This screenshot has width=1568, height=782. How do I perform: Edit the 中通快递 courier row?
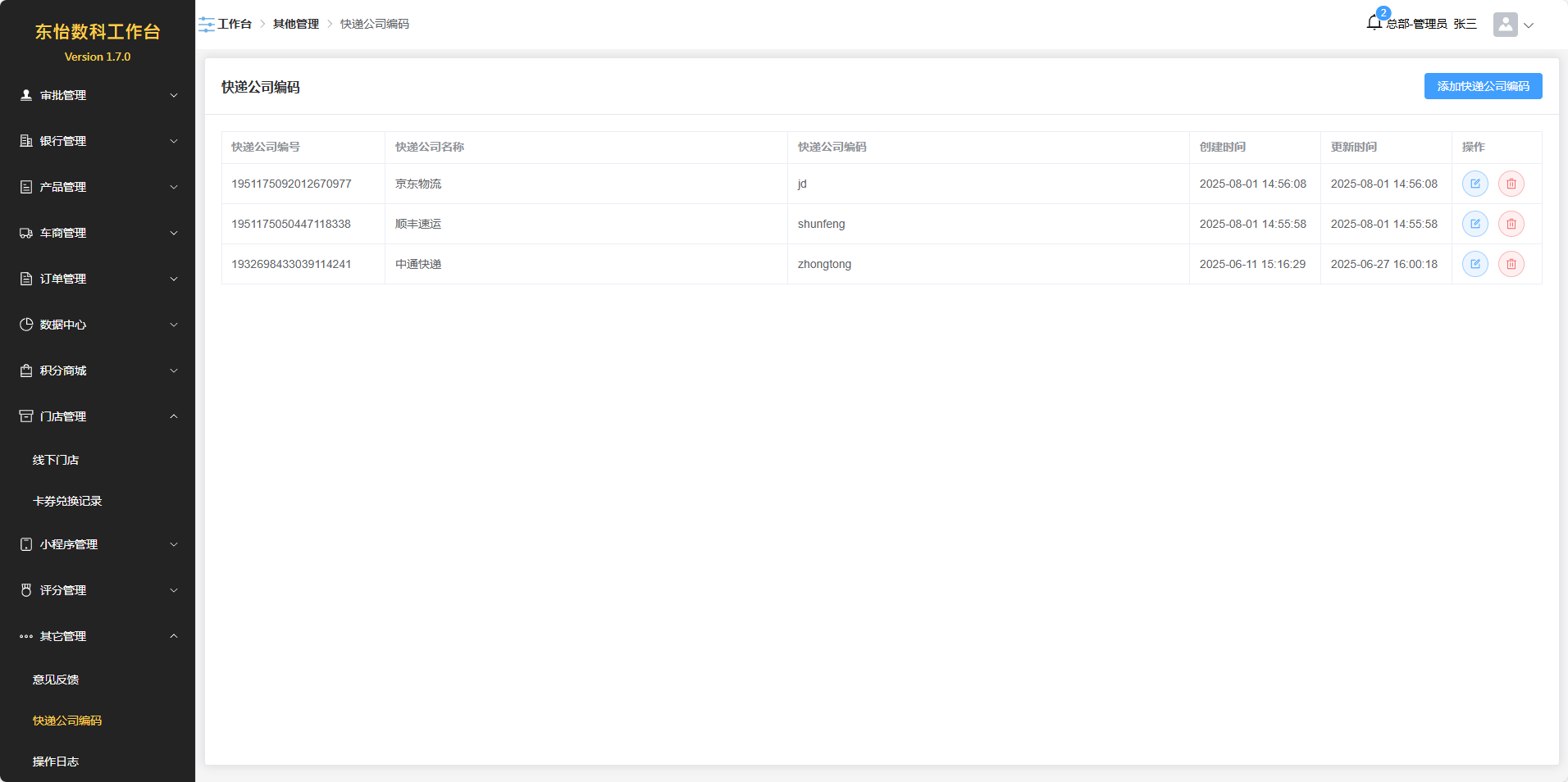point(1475,264)
